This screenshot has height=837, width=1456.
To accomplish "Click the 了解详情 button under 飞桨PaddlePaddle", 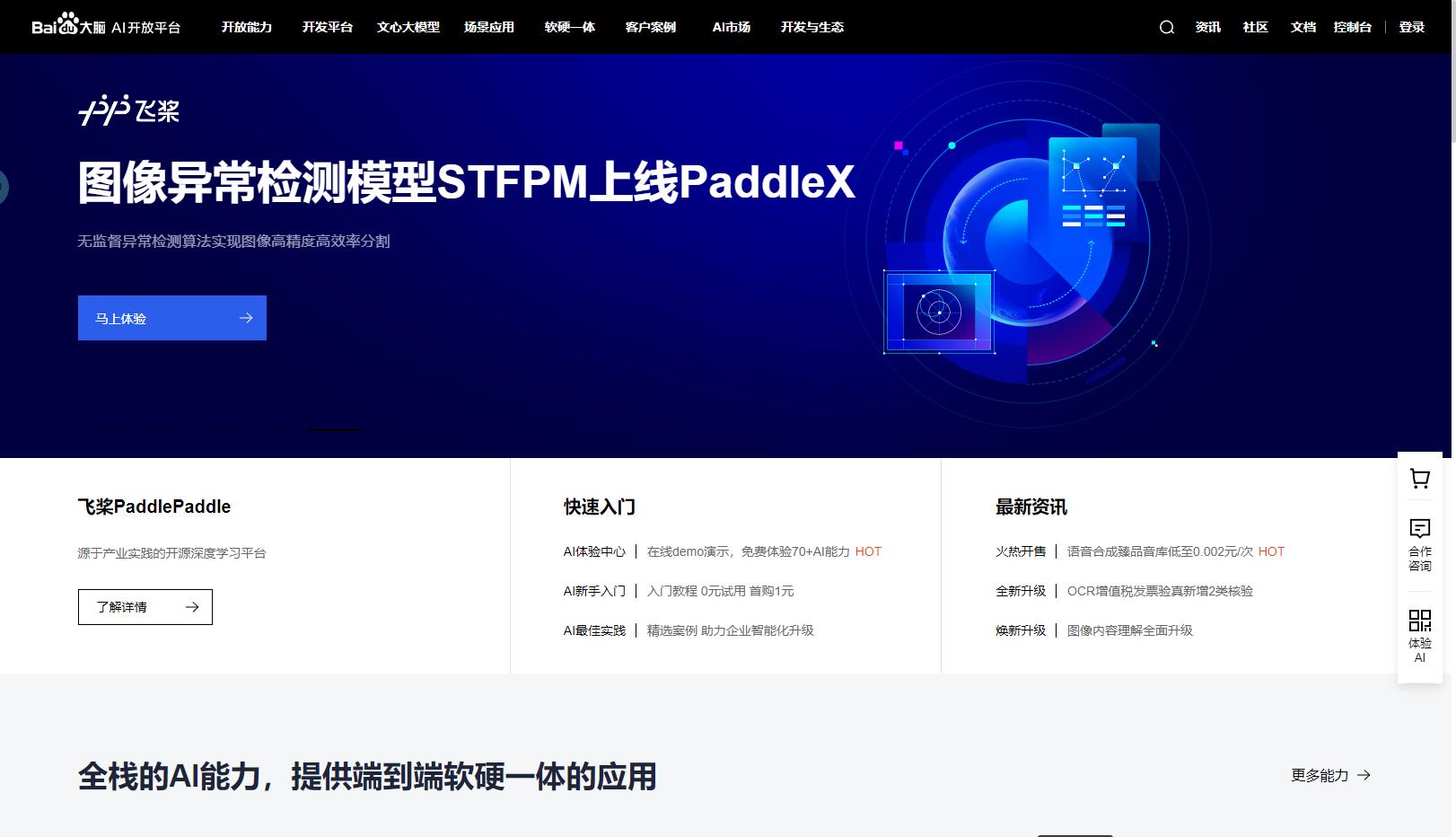I will pos(145,607).
